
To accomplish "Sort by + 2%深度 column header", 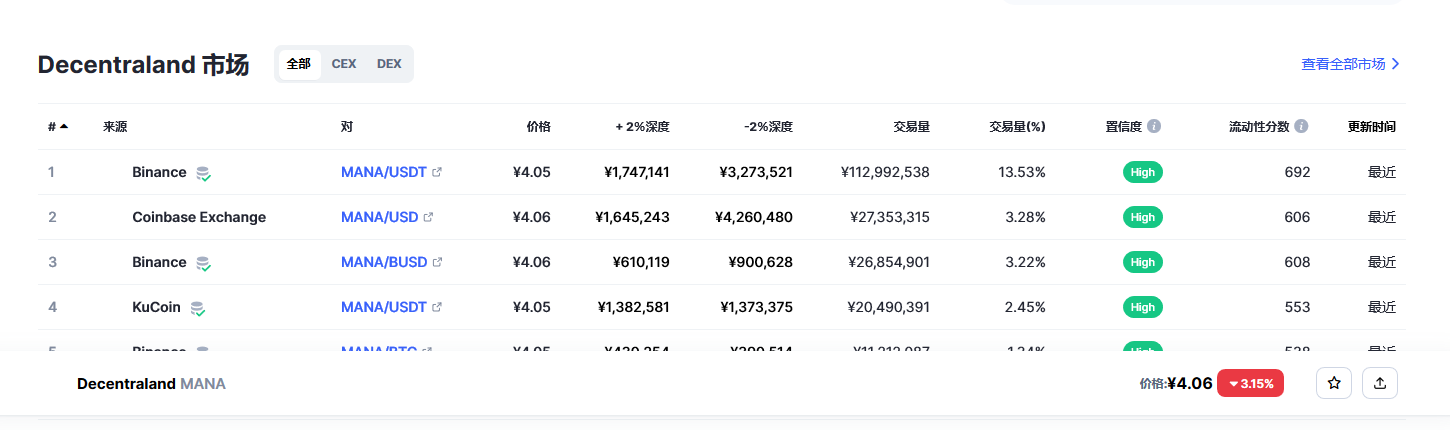I will pos(642,127).
